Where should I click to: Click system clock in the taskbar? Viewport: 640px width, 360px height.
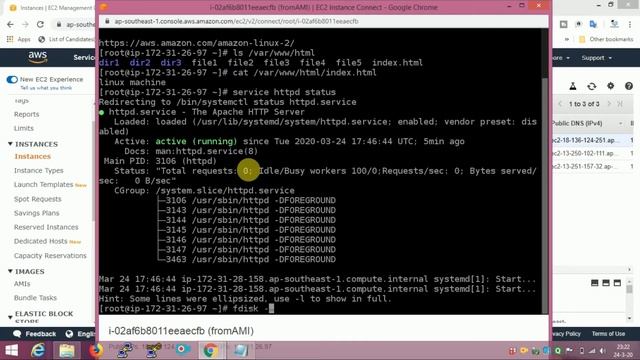tap(623, 351)
